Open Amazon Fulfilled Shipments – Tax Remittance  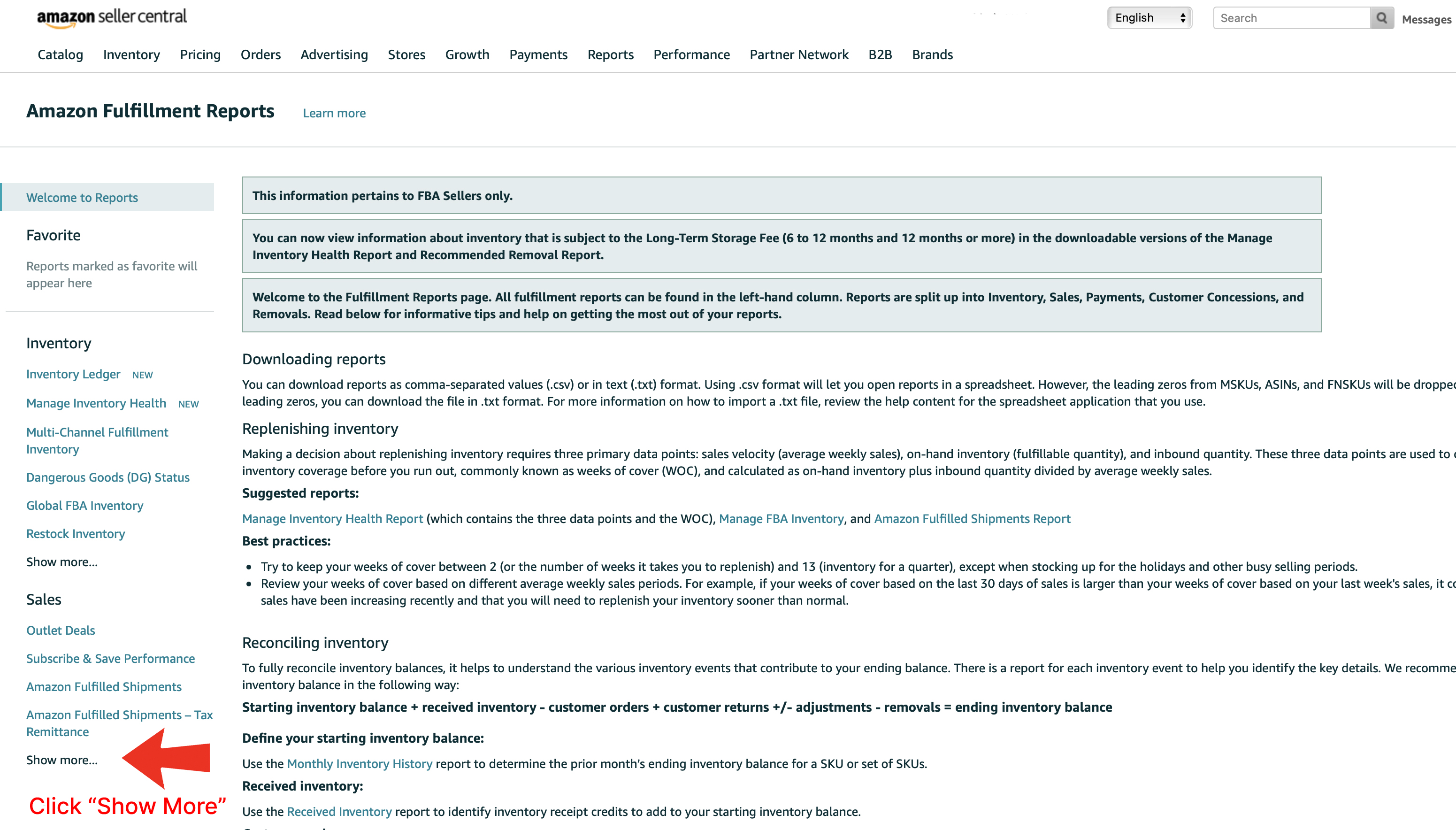120,723
